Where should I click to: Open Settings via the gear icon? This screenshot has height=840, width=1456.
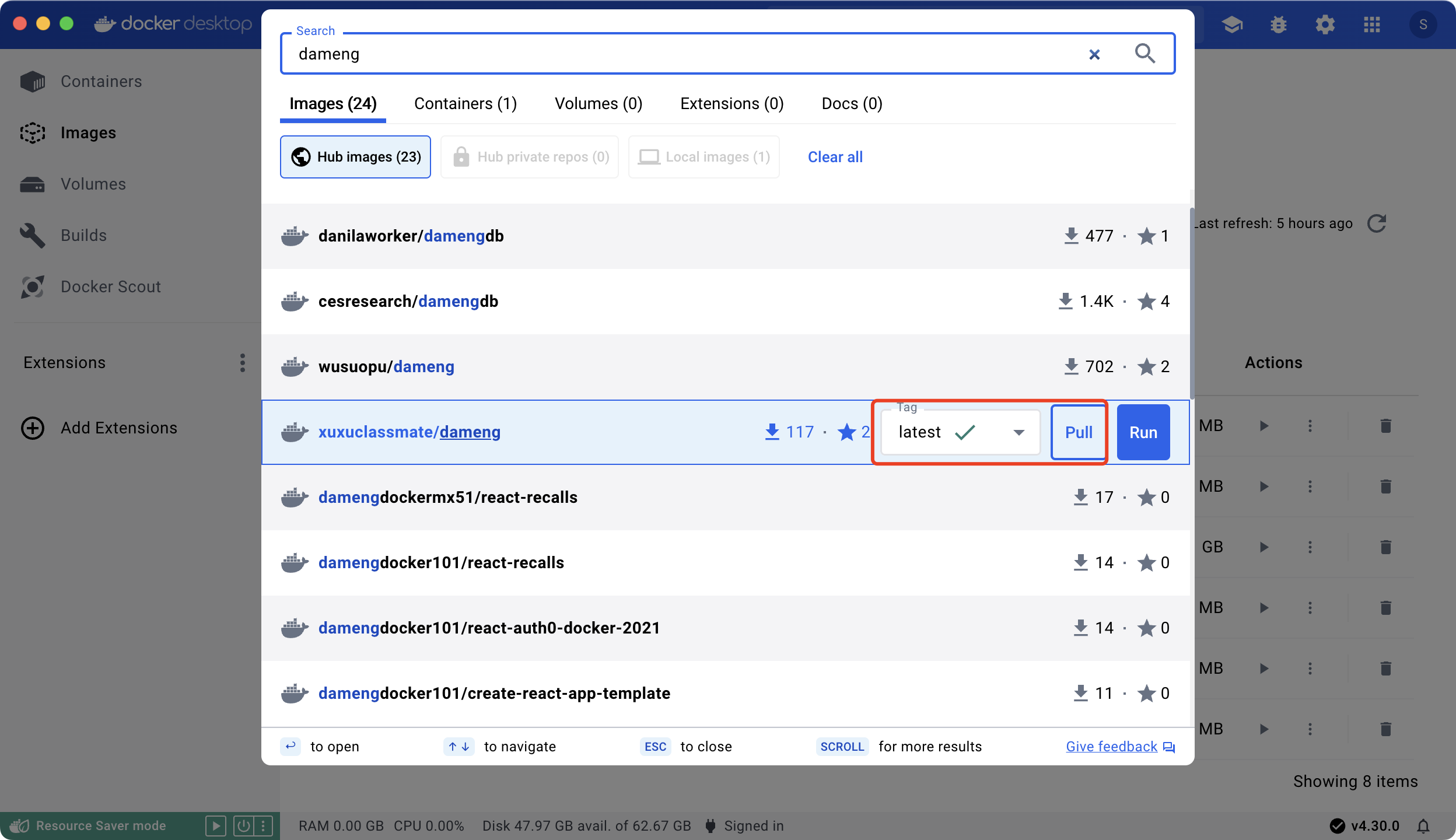[1325, 24]
